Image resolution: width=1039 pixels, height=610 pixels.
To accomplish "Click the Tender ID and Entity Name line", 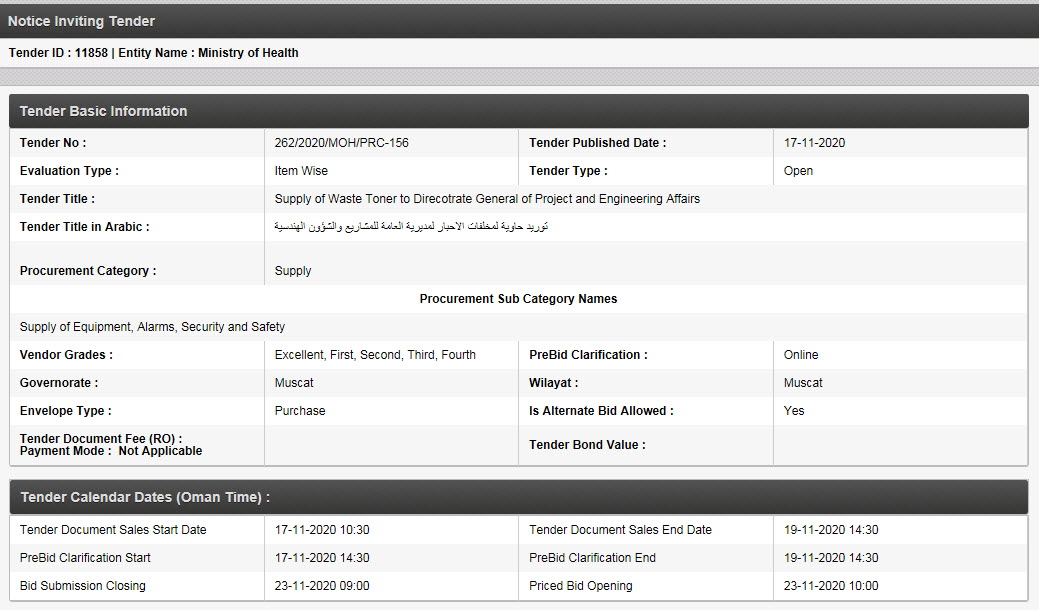I will pyautogui.click(x=154, y=53).
